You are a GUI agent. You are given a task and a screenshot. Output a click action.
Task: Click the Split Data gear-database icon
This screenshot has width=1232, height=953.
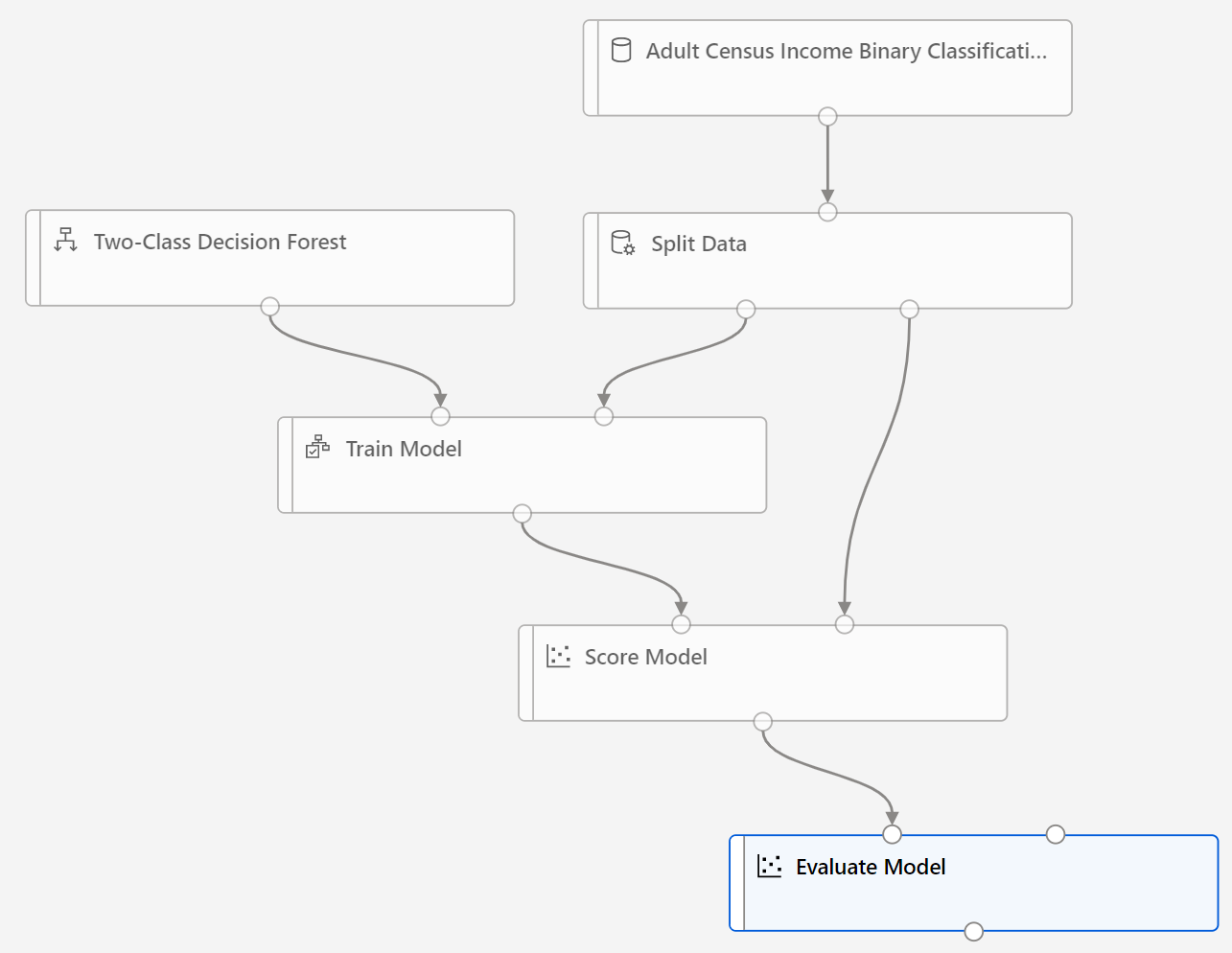(623, 243)
